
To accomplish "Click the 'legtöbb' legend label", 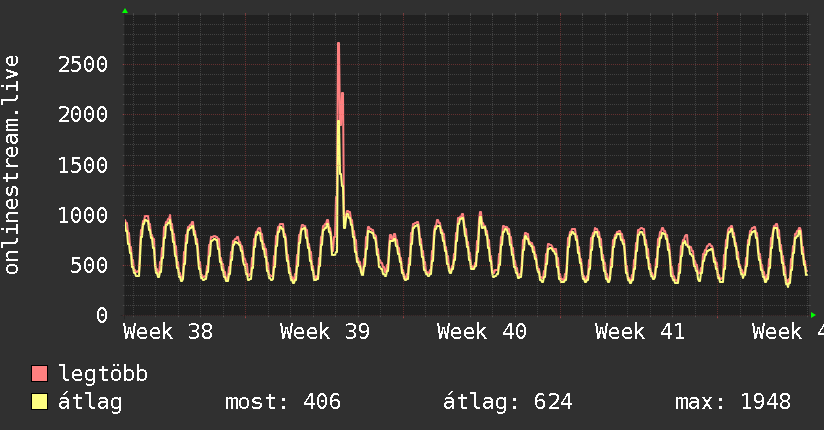I will pos(103,373).
